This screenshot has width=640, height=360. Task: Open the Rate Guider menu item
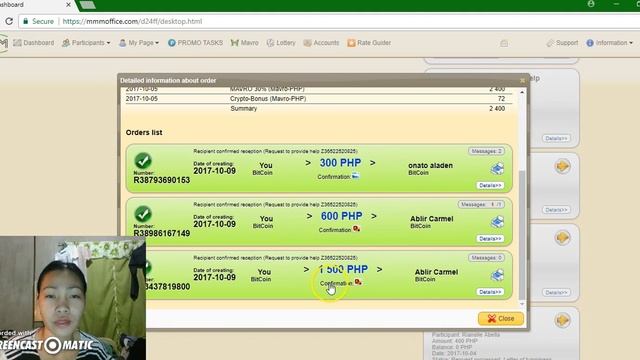tap(369, 43)
